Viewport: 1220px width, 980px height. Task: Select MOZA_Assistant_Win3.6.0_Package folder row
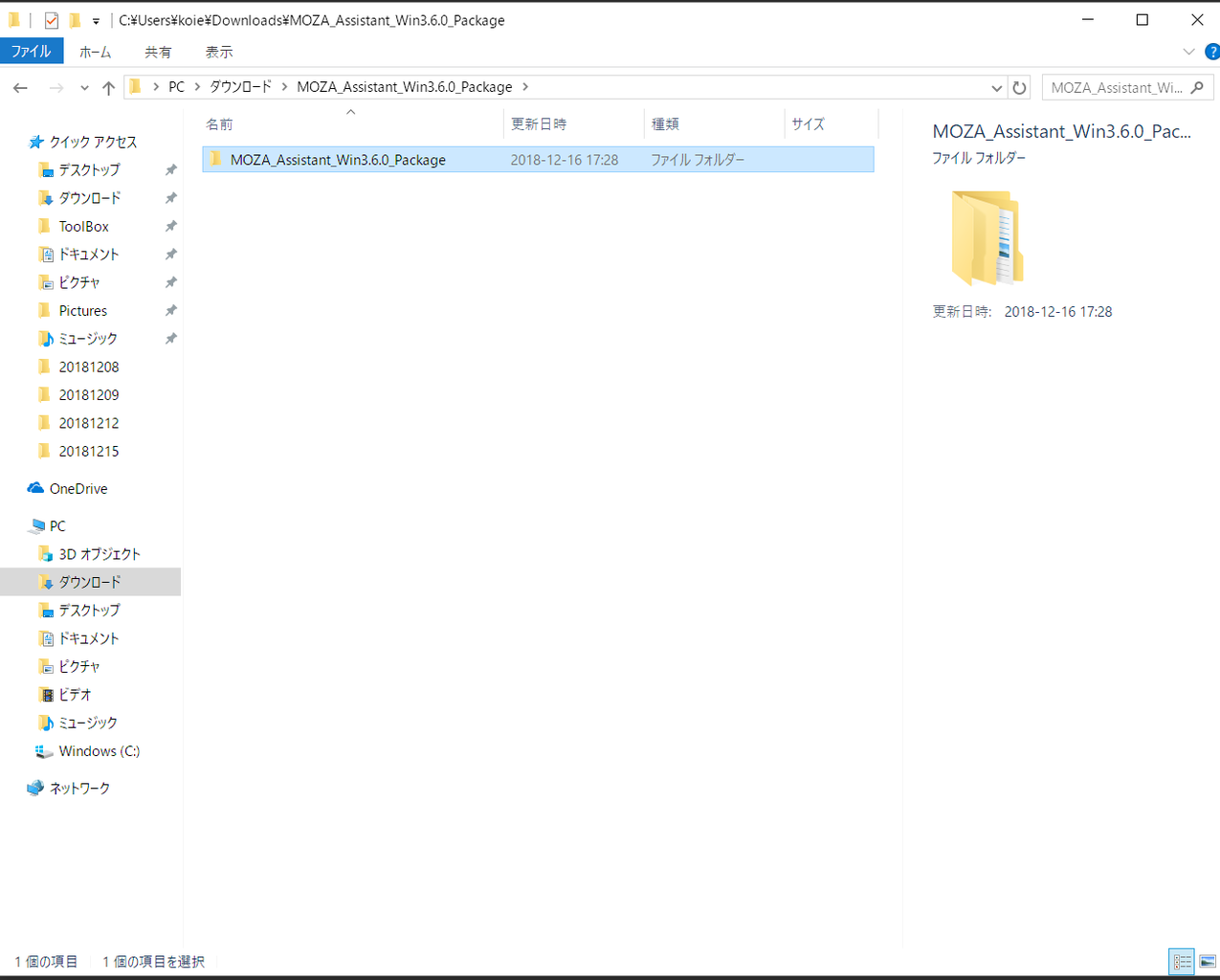tap(538, 160)
